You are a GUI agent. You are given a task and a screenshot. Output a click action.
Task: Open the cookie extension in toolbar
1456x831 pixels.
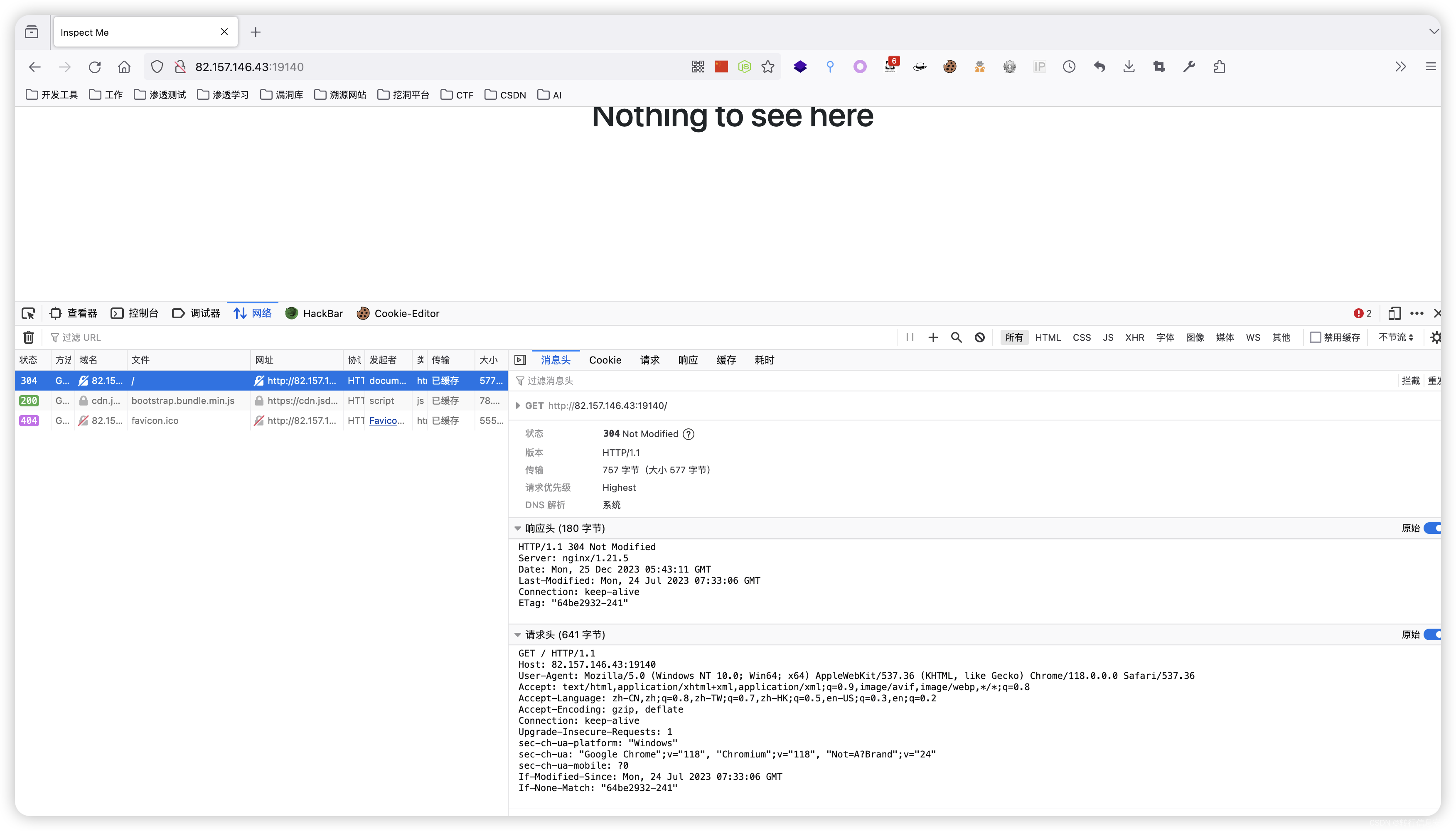click(x=950, y=67)
